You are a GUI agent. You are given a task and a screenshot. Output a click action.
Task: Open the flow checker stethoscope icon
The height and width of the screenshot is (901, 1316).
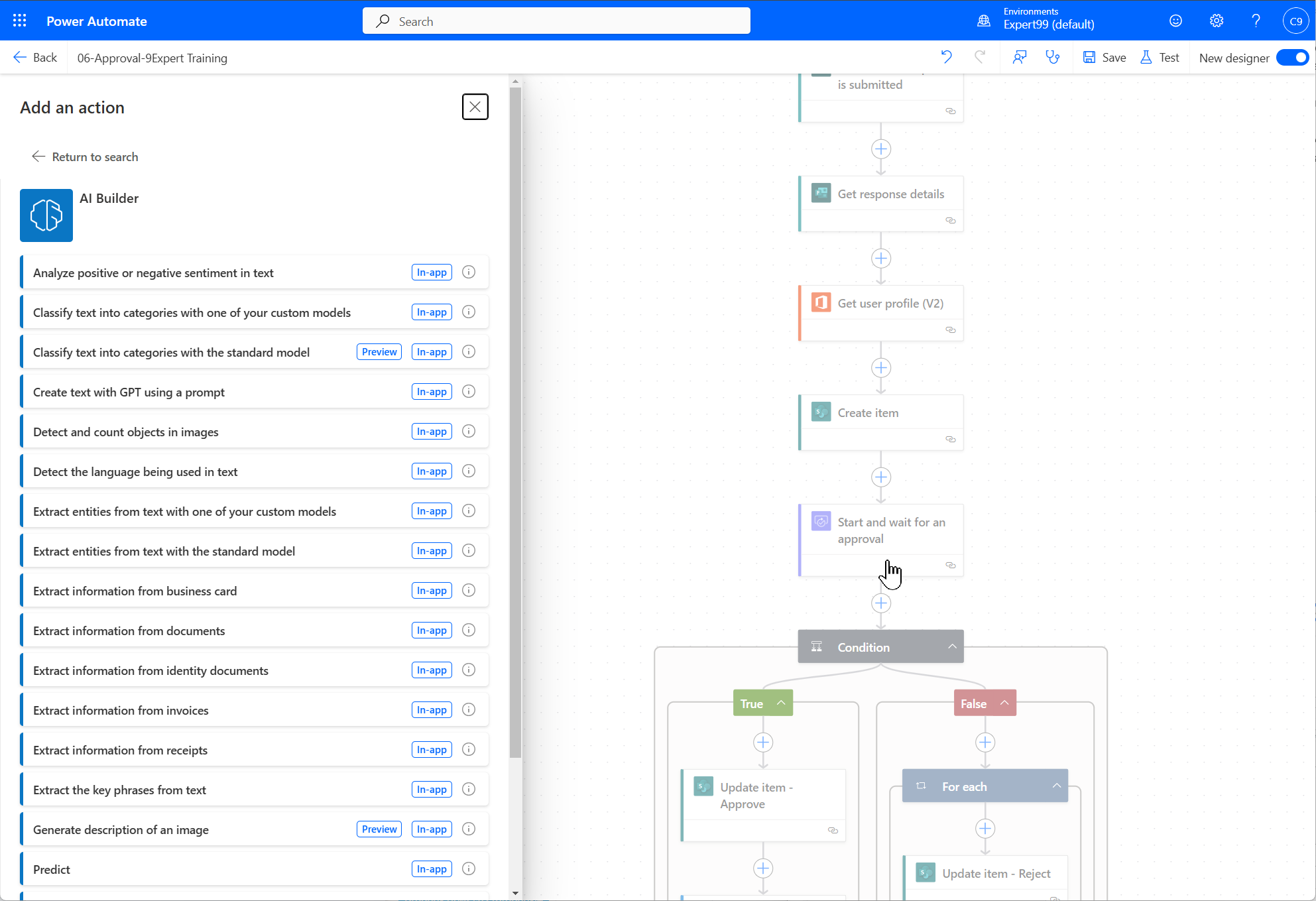coord(1053,57)
